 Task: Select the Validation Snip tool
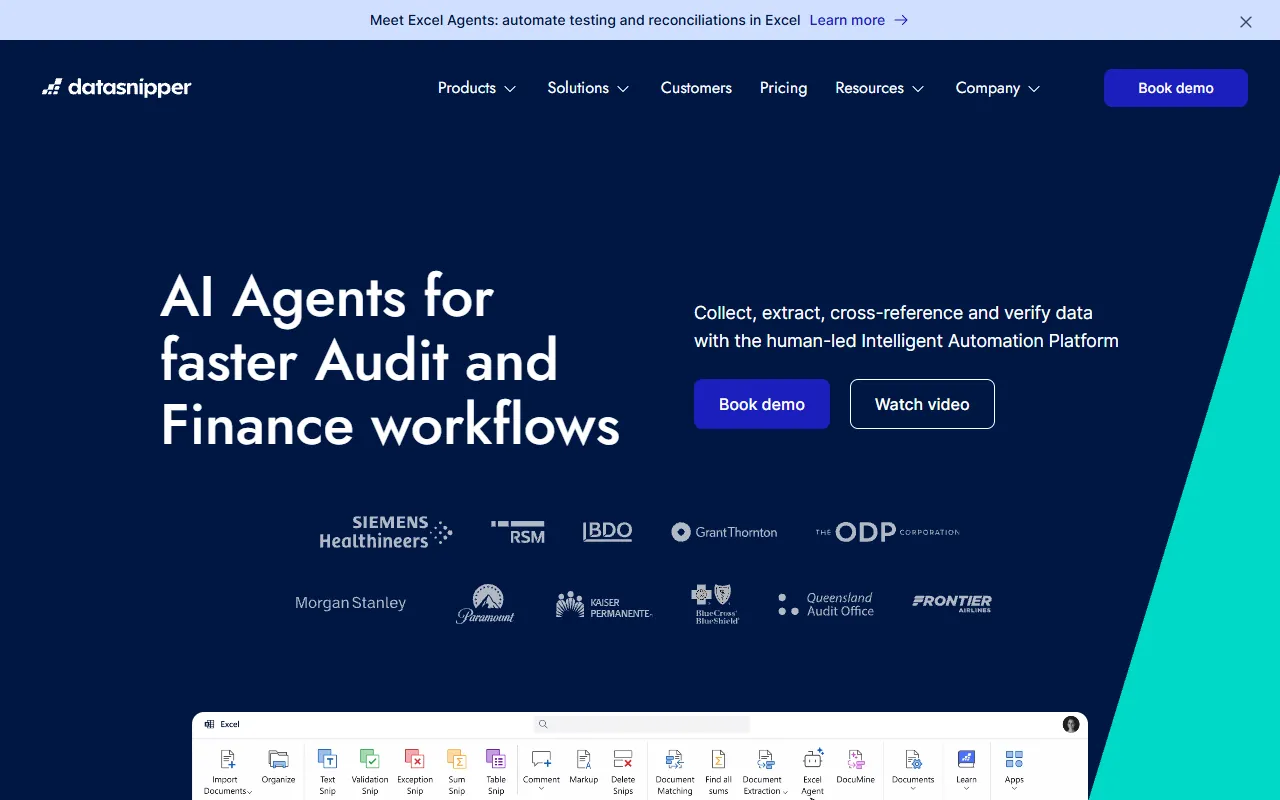[x=369, y=761]
